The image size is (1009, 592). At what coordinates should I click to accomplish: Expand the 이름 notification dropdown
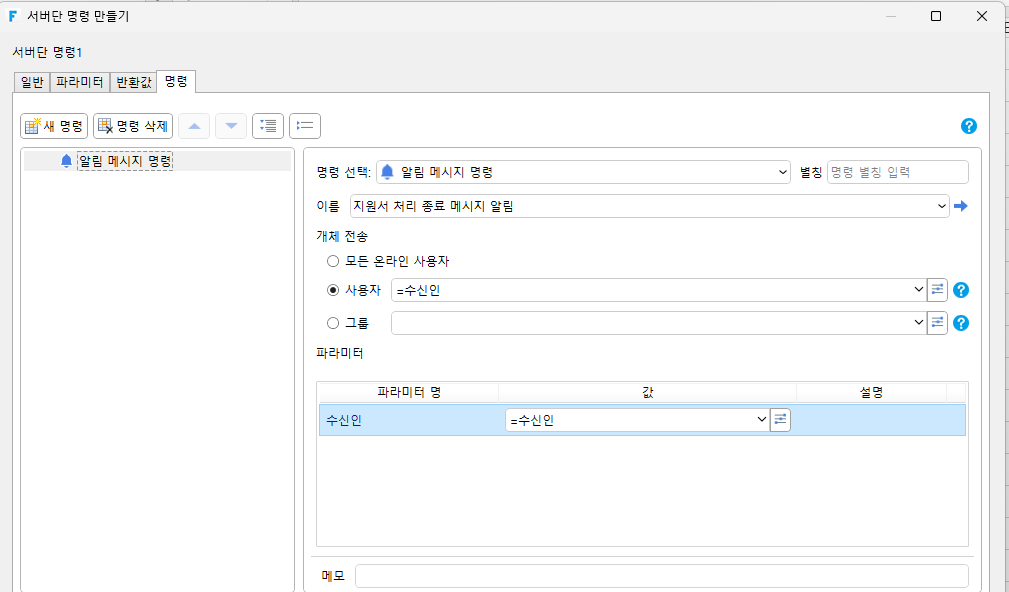click(941, 207)
